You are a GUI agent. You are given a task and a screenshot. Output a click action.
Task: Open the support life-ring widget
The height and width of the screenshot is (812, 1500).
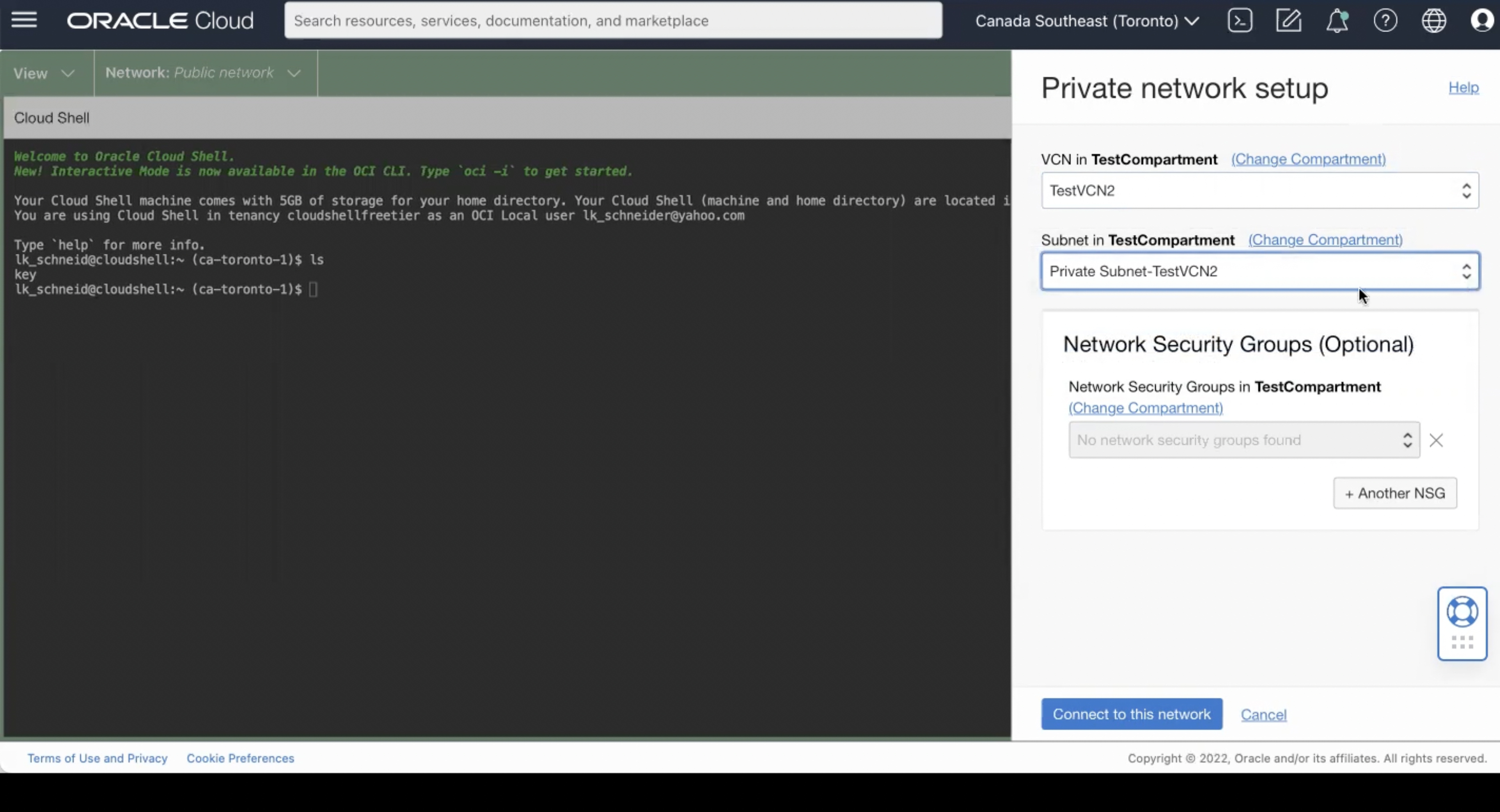click(x=1463, y=623)
